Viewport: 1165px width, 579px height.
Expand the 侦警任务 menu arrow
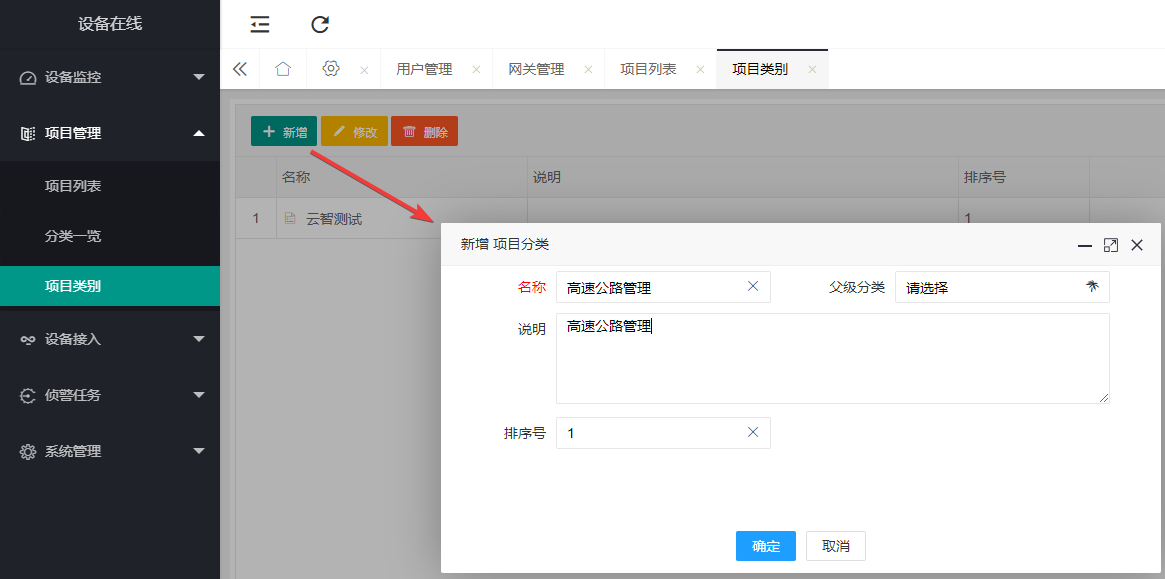[x=198, y=395]
